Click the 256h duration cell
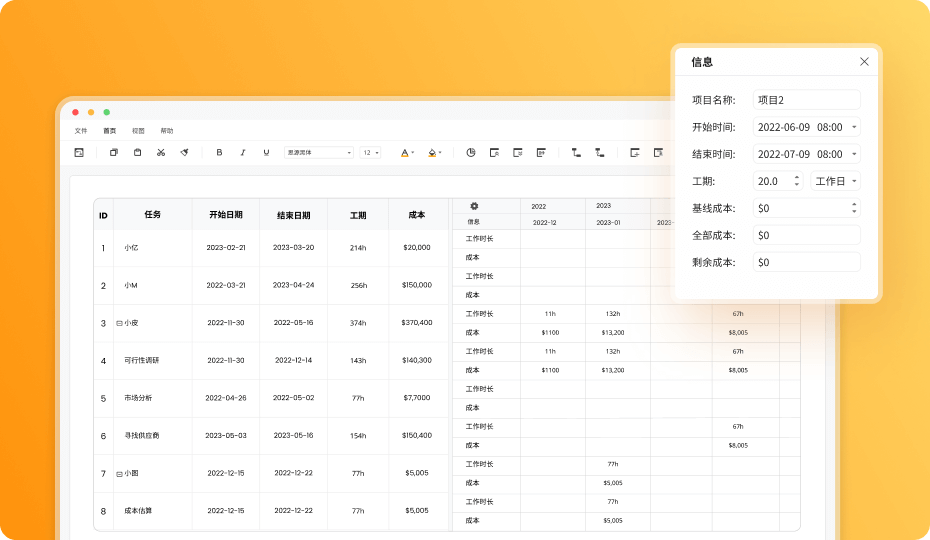This screenshot has width=930, height=540. click(358, 285)
